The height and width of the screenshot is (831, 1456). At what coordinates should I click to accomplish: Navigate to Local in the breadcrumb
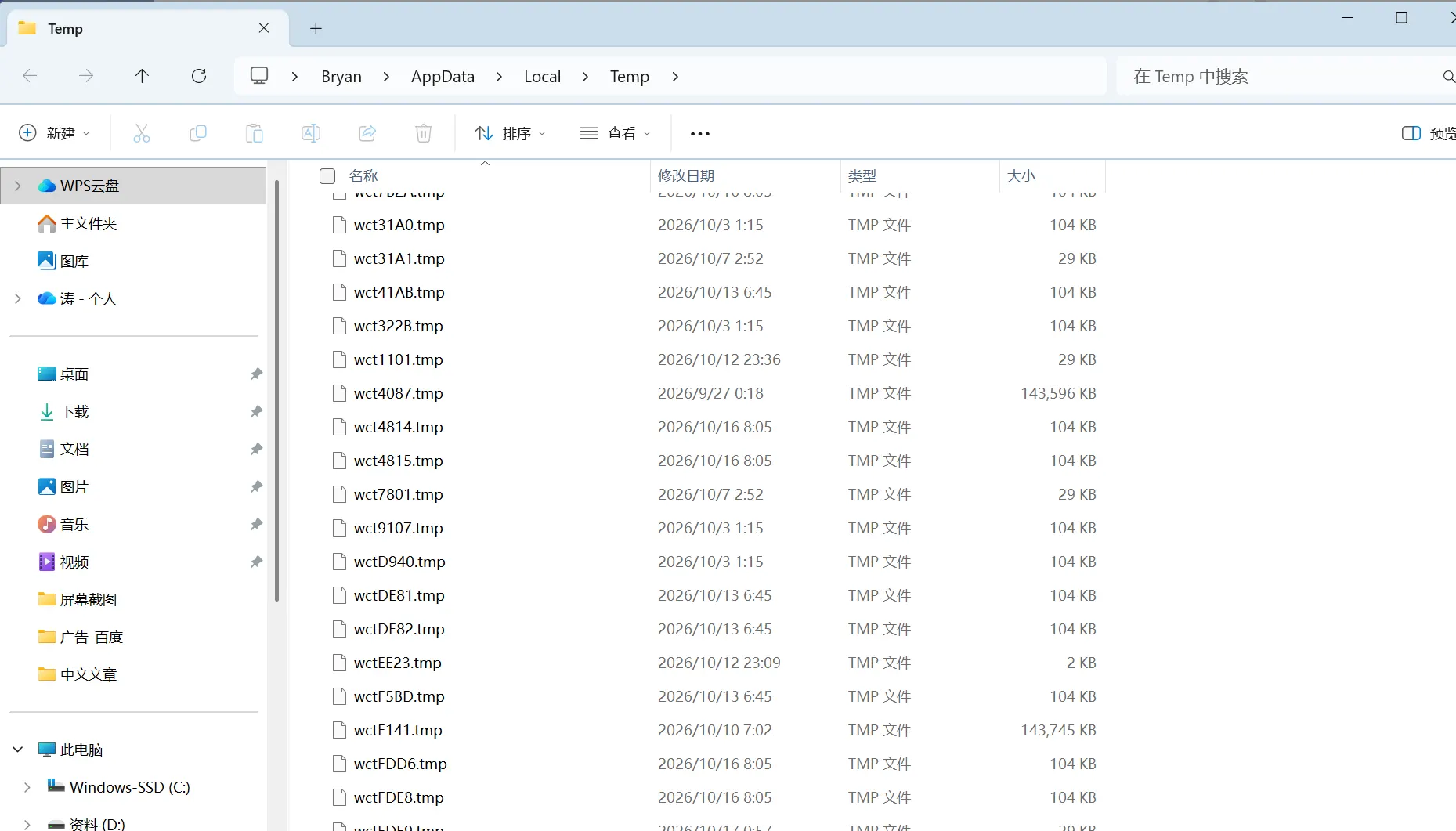[542, 77]
